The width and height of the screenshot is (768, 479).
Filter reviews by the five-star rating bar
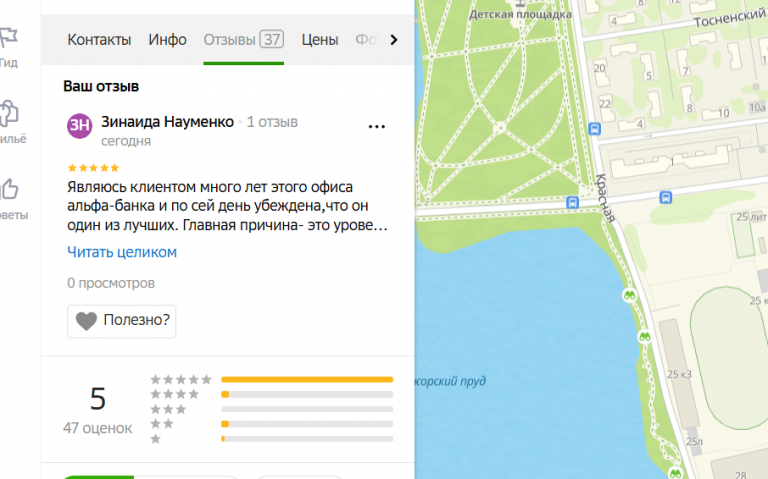coord(307,380)
